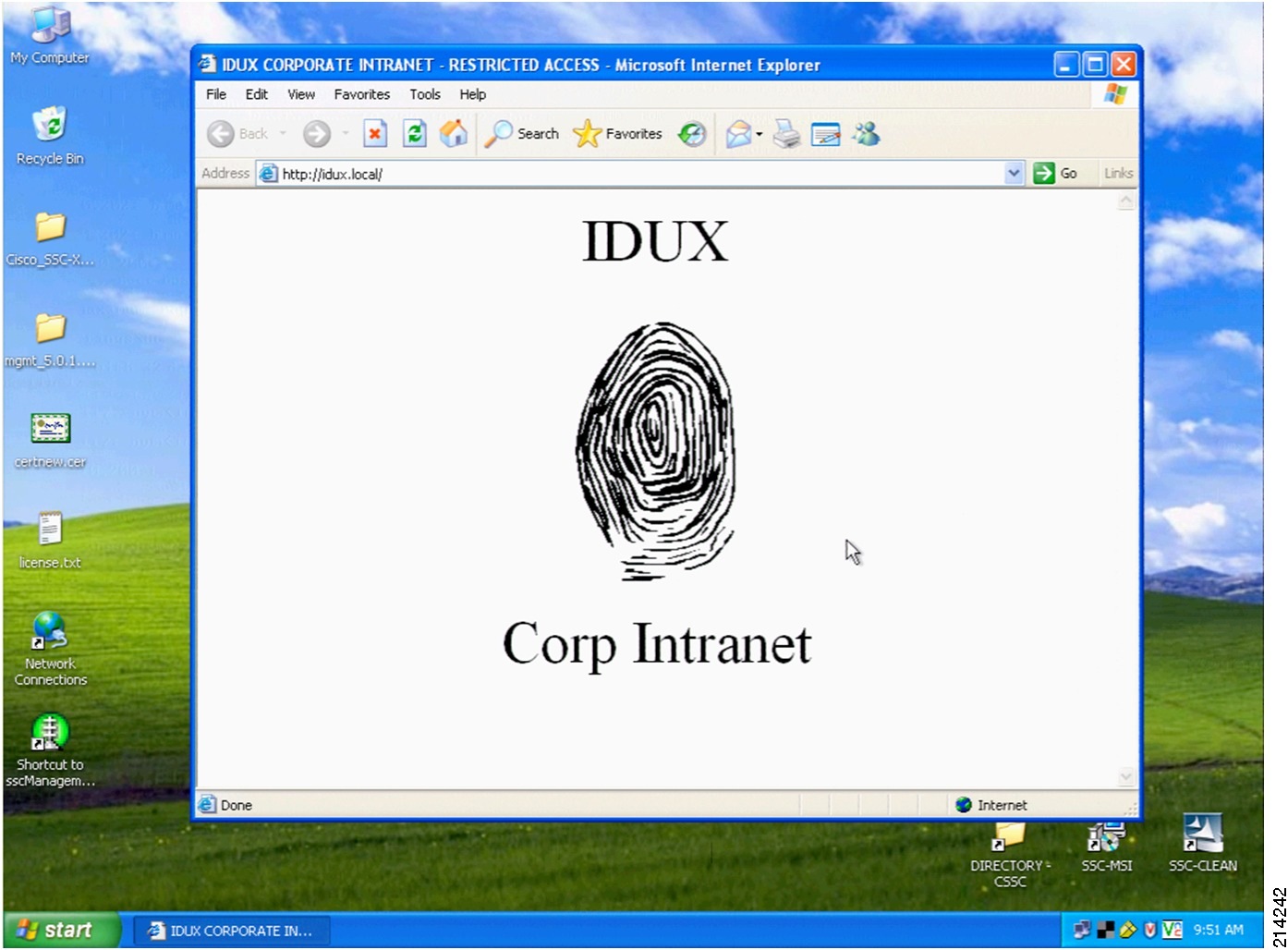Viewport: 1288px width, 950px height.
Task: Expand the Forward history dropdown arrow
Action: coord(346,134)
